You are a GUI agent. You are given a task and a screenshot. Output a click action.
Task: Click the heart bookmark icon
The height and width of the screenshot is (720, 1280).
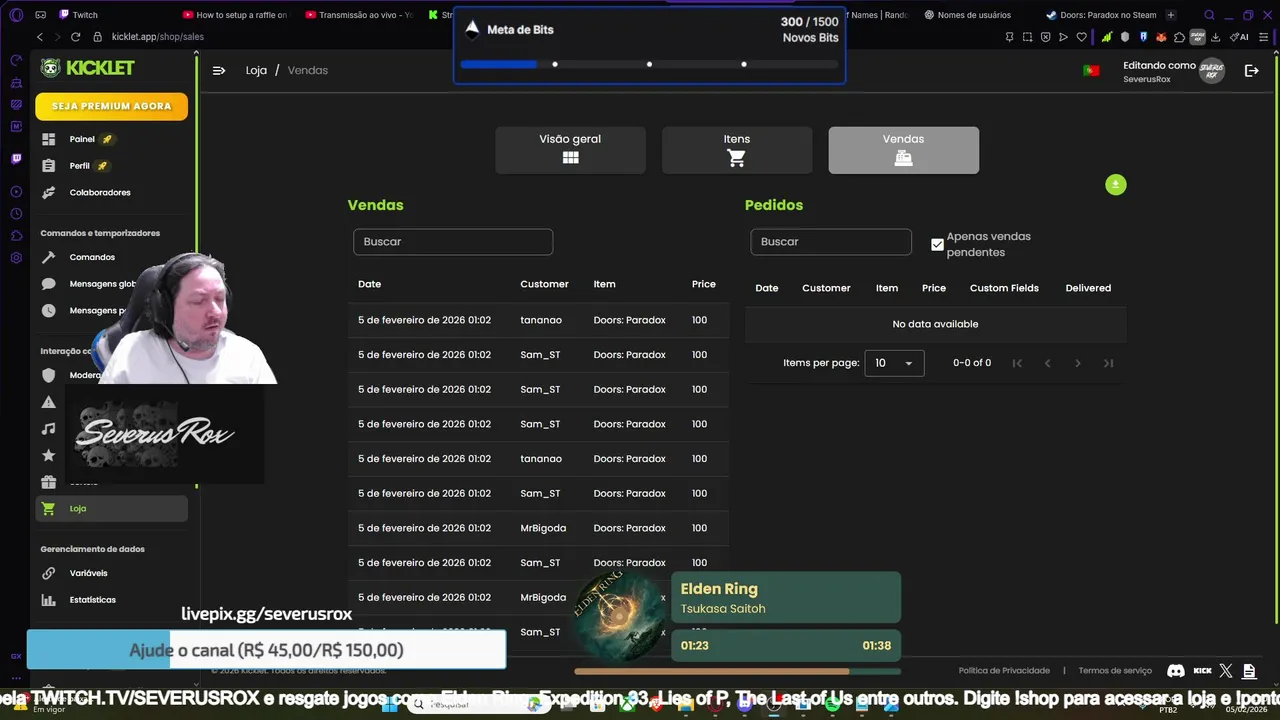click(x=1081, y=37)
